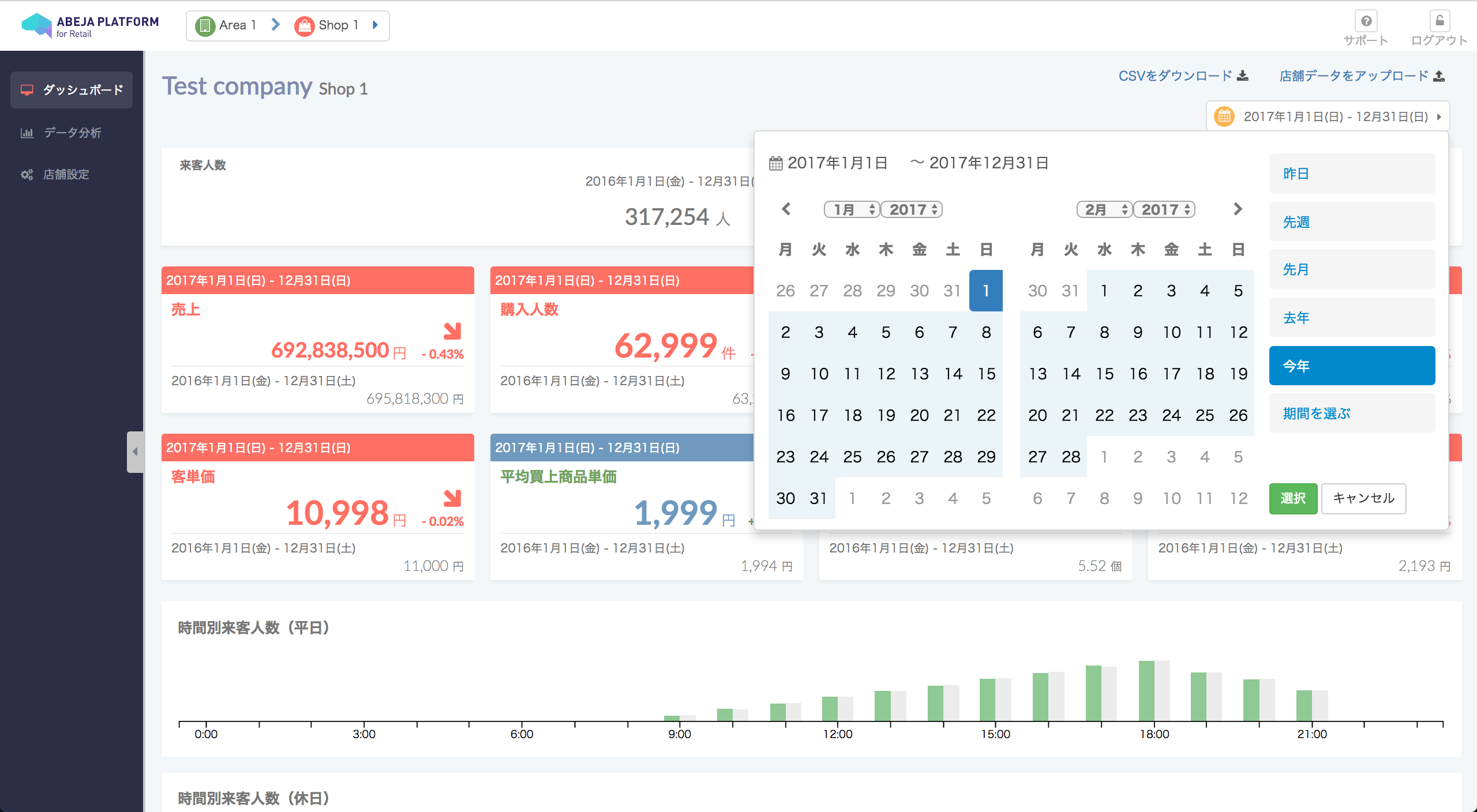Viewport: 1477px width, 812px height.
Task: Click the 客単価 card title
Action: tap(193, 477)
